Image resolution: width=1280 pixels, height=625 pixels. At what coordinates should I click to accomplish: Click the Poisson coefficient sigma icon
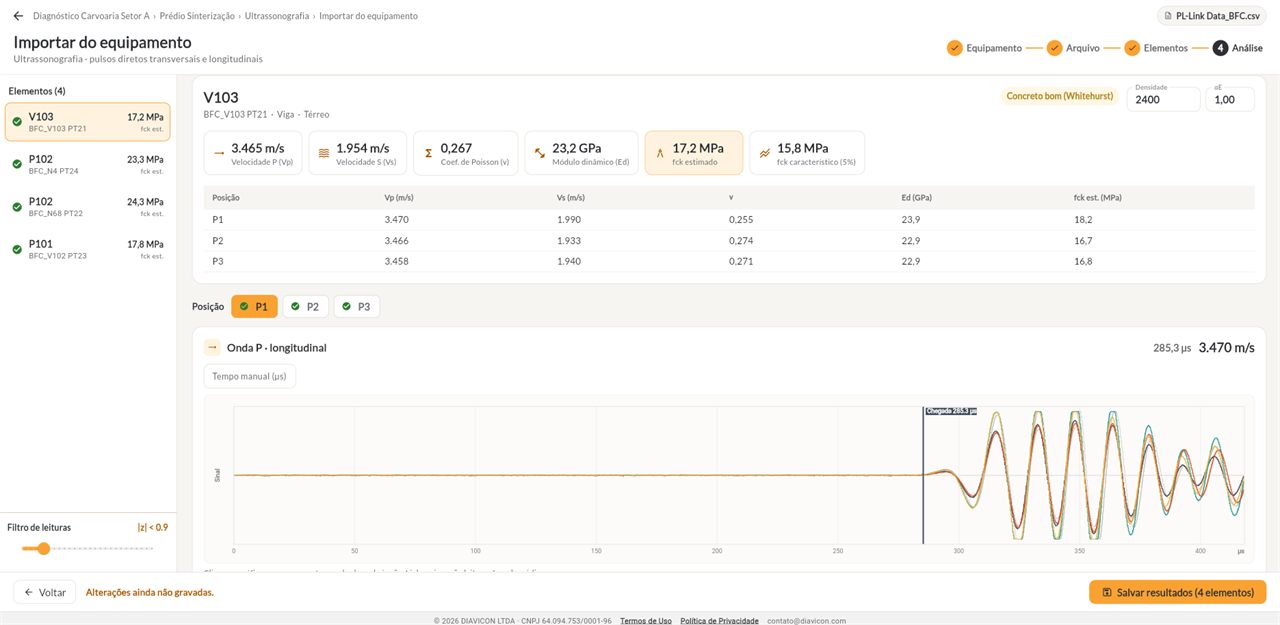429,153
